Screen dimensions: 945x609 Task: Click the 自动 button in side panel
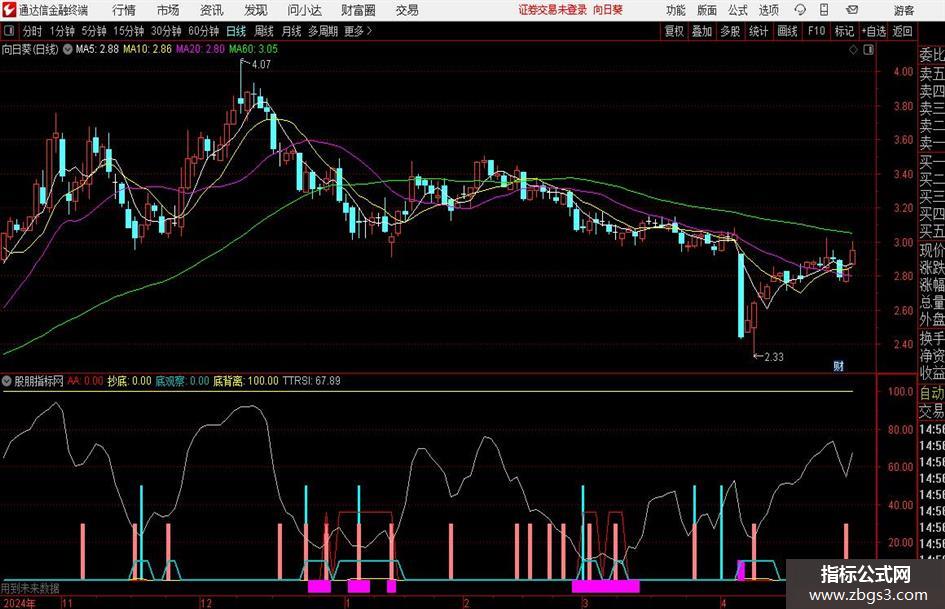click(932, 393)
